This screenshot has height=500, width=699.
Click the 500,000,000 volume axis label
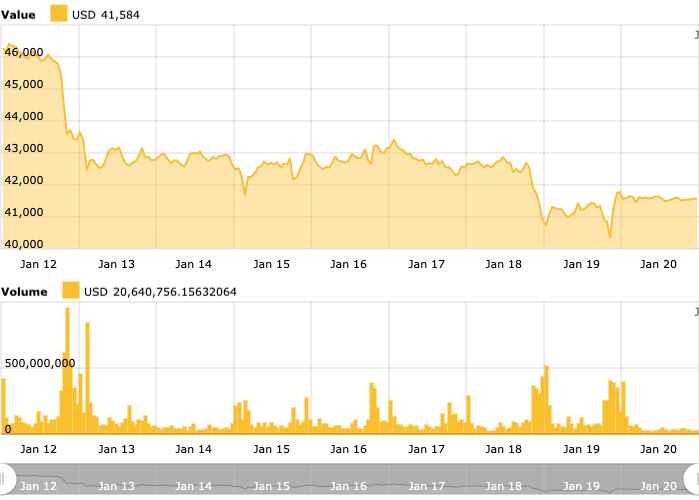click(40, 363)
